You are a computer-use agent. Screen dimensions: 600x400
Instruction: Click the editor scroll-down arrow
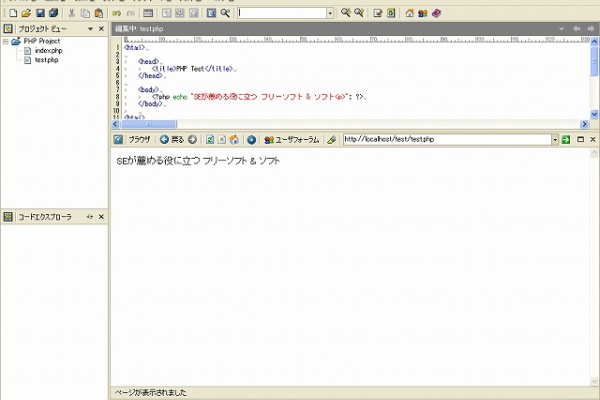[x=594, y=114]
